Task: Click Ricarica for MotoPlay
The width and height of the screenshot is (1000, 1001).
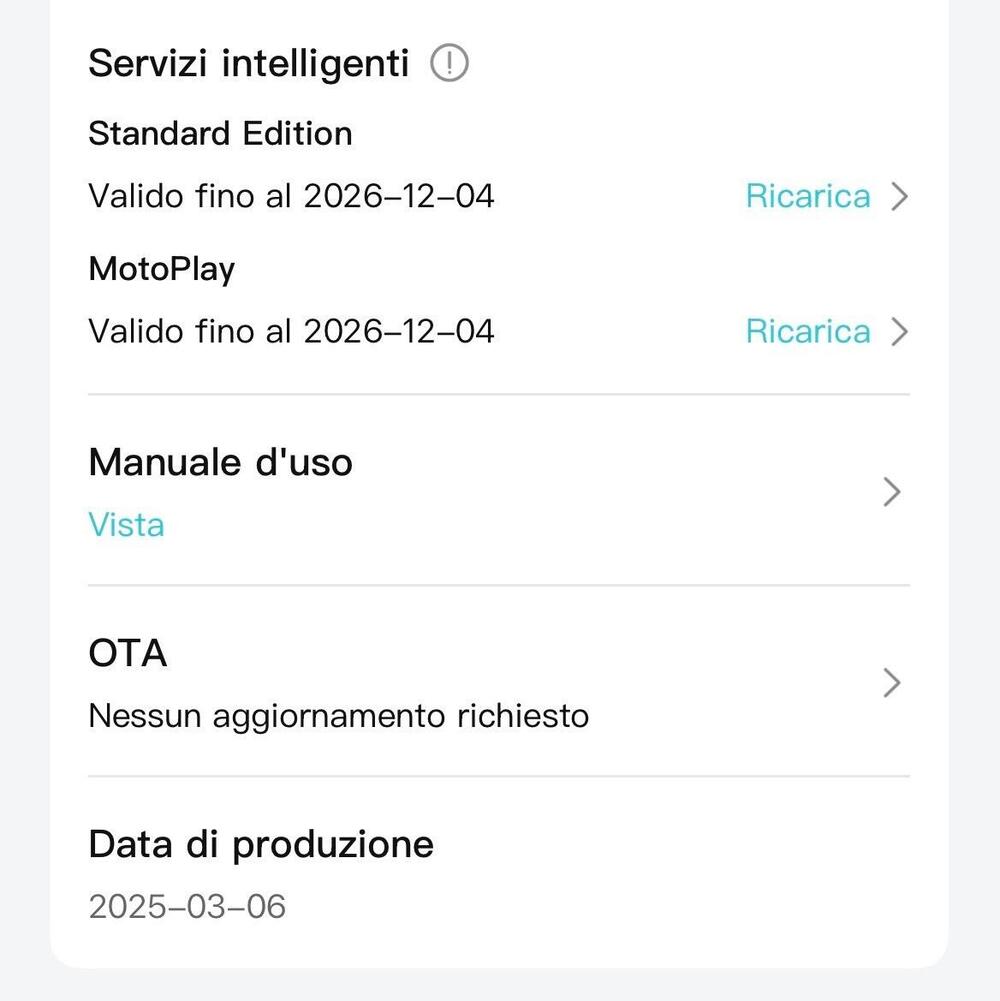Action: (808, 331)
